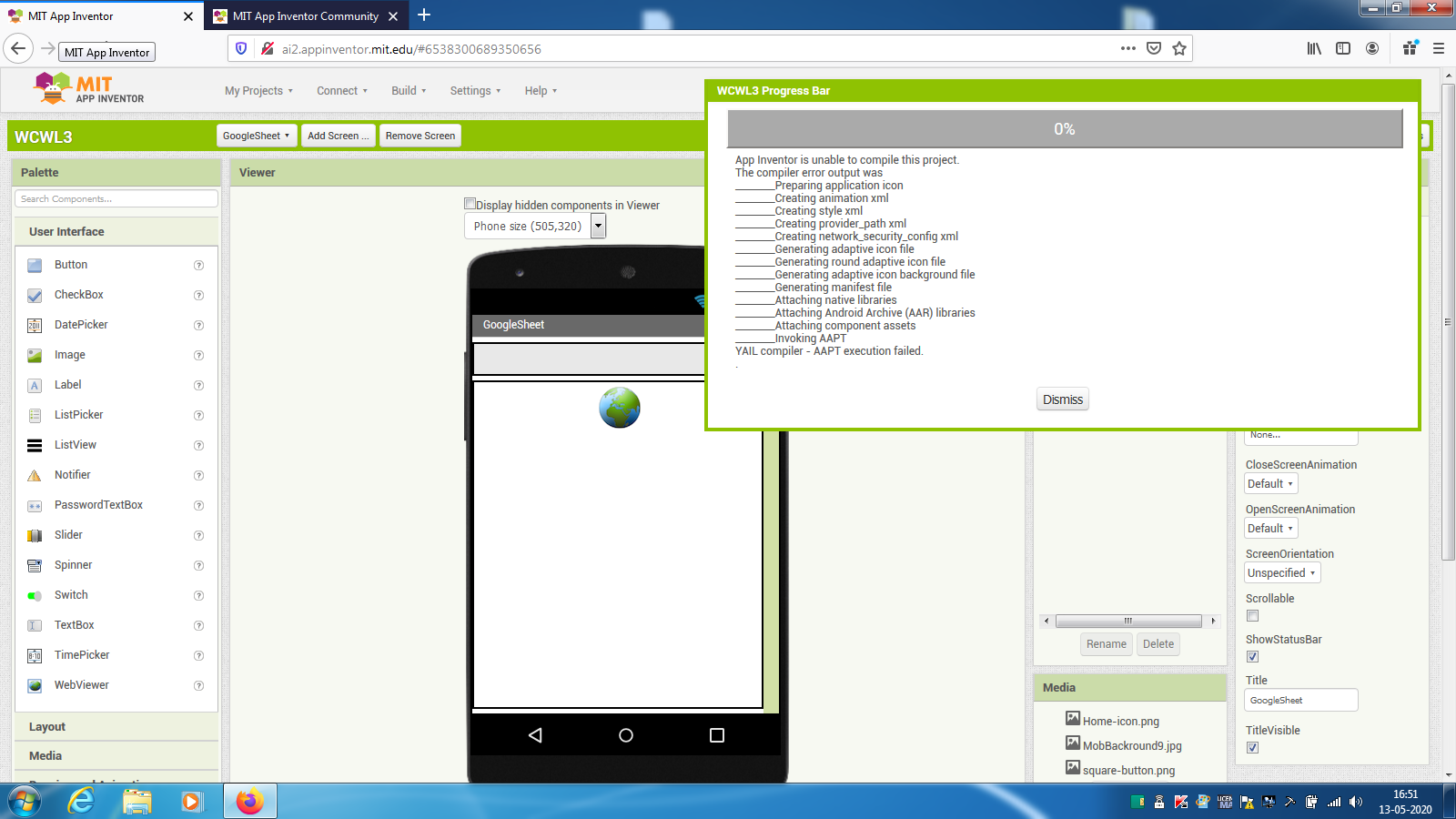Bookmark this page with the star icon
Screen dimensions: 1456x819
1179,49
